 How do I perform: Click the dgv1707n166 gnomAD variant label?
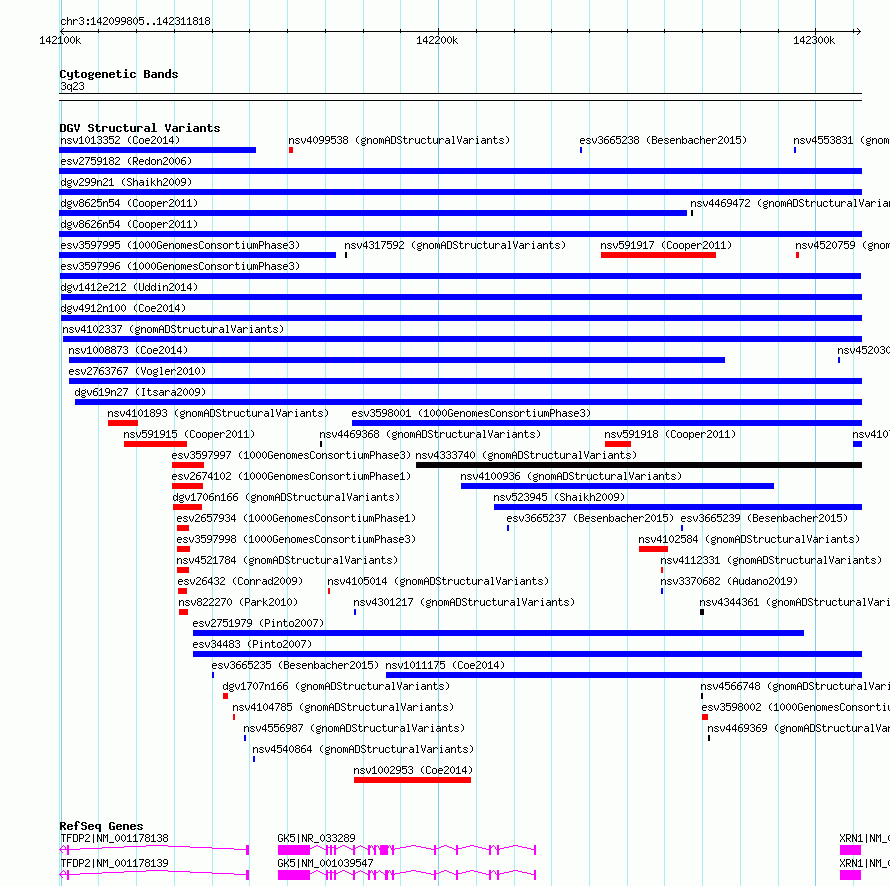[336, 686]
